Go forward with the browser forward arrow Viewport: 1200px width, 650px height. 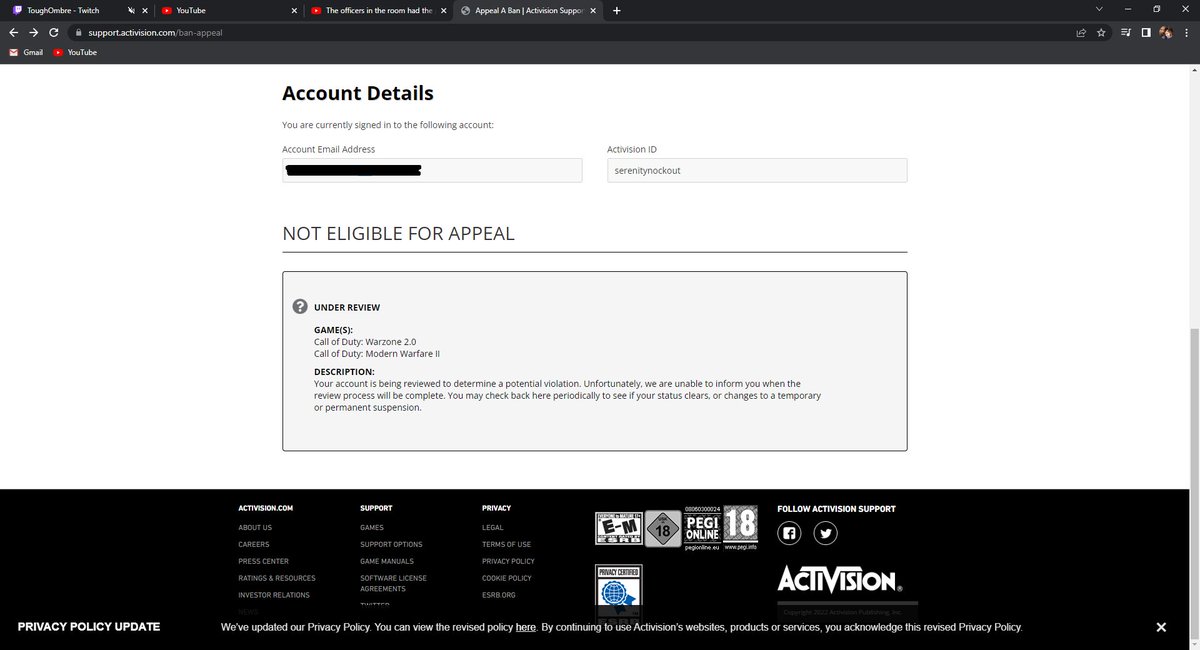point(33,32)
